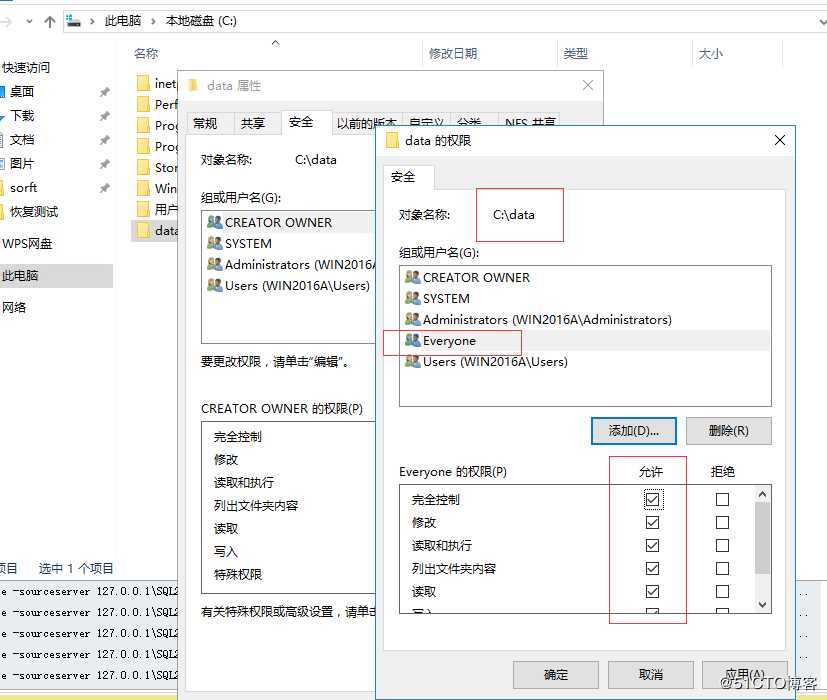Select the inet folder icon

click(143, 83)
